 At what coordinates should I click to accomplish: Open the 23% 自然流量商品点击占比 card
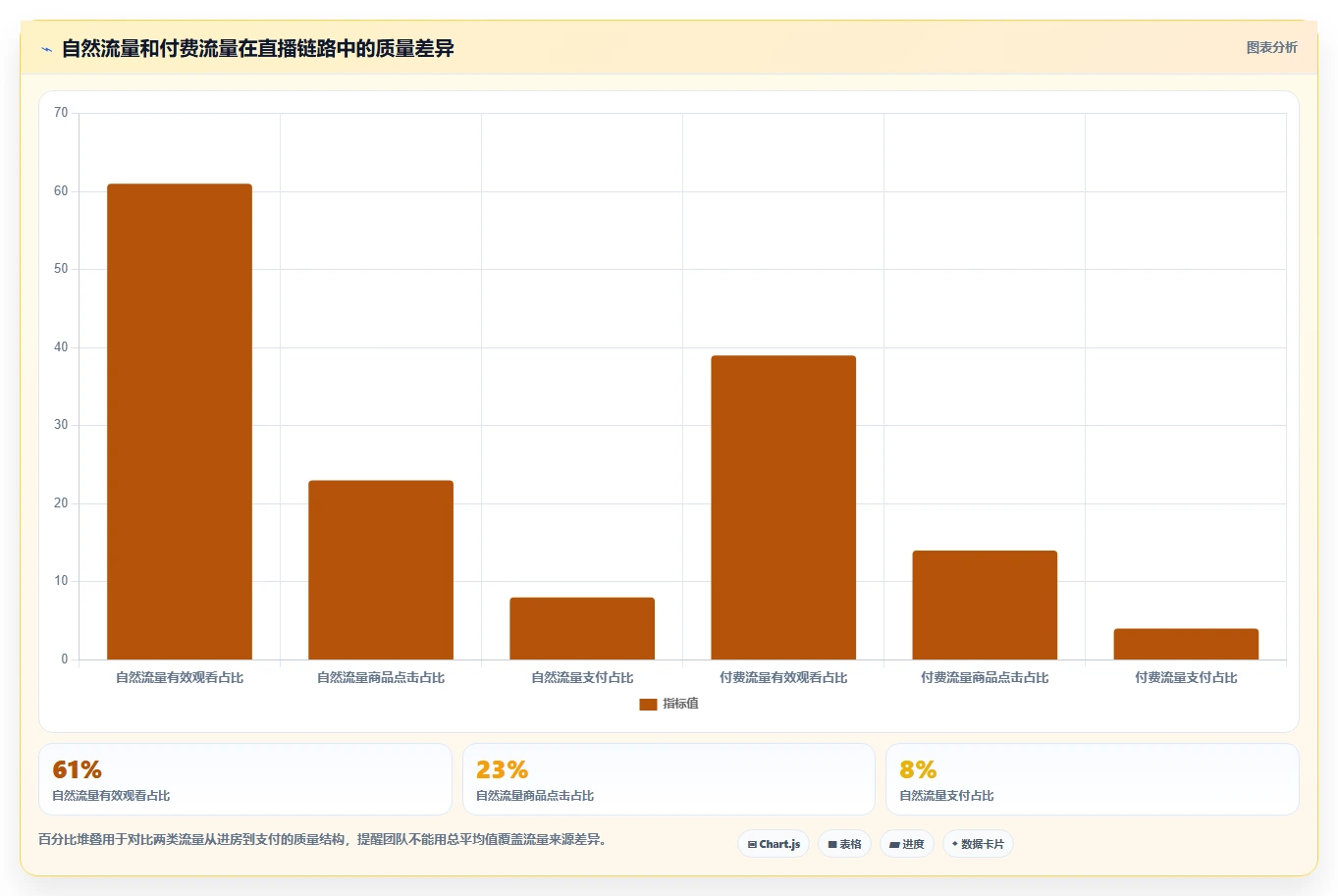[669, 779]
